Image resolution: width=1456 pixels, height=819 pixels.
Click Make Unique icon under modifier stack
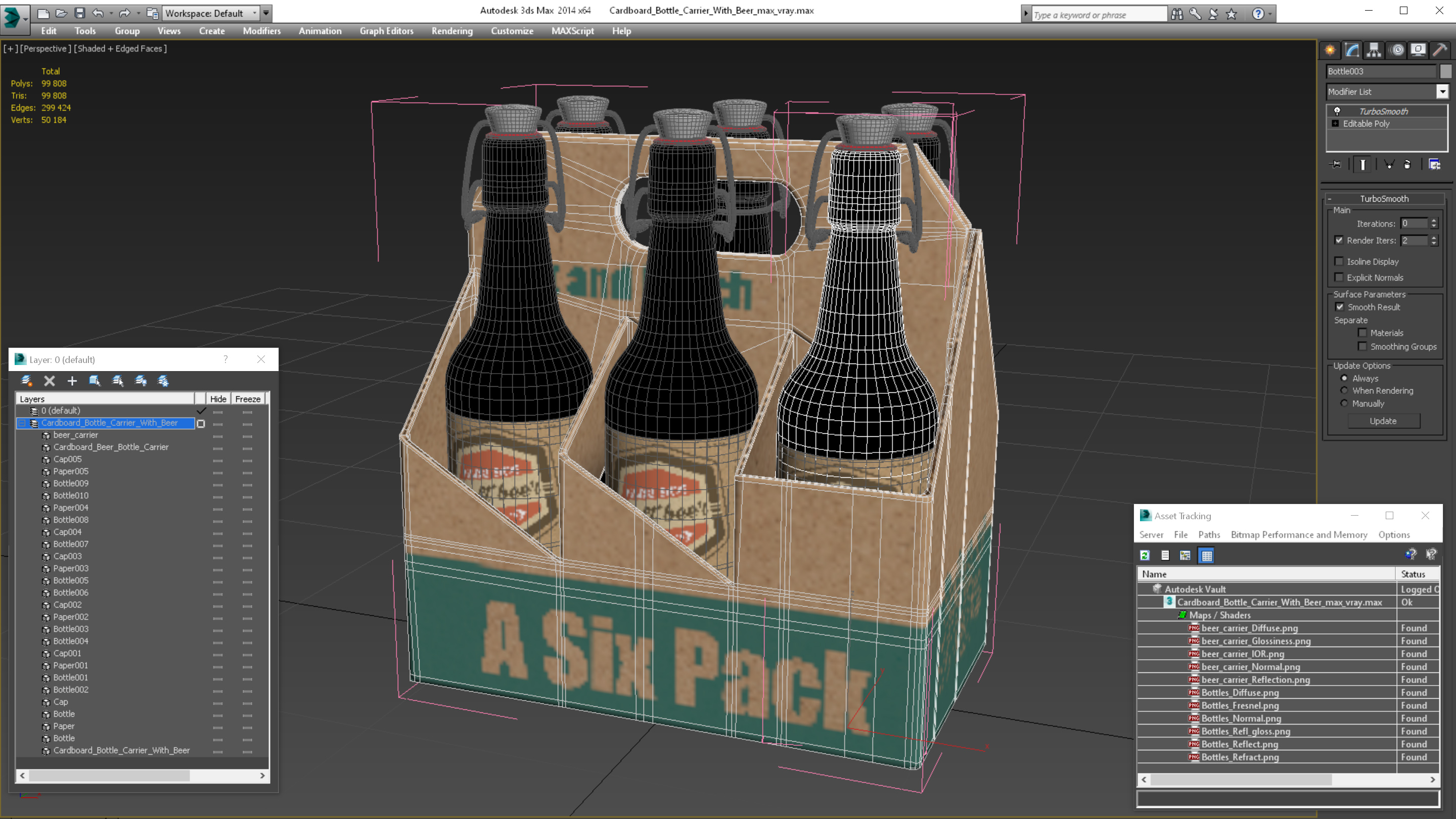(x=1389, y=164)
